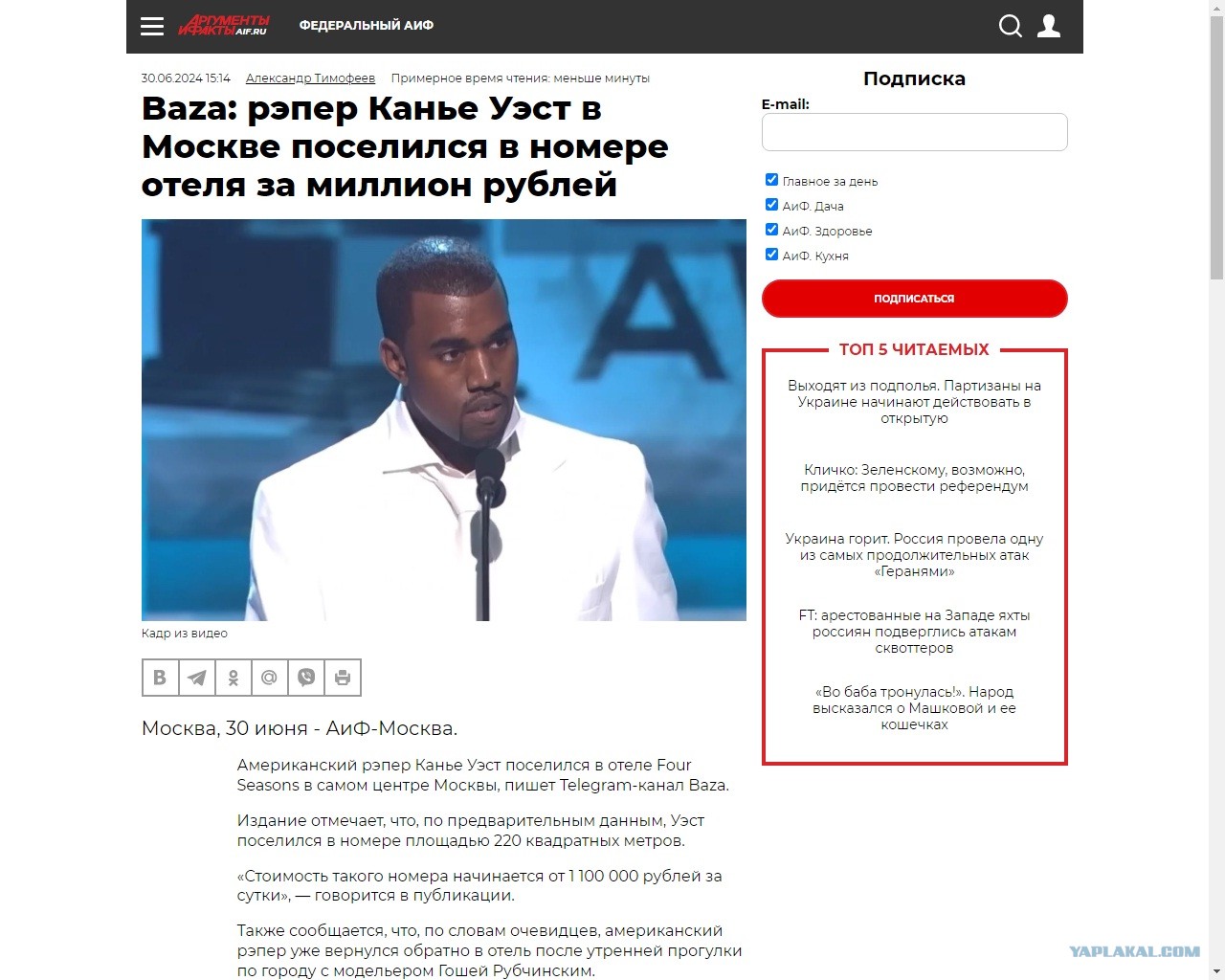Click the 'Подписка' heading
The image size is (1225, 980).
914,78
